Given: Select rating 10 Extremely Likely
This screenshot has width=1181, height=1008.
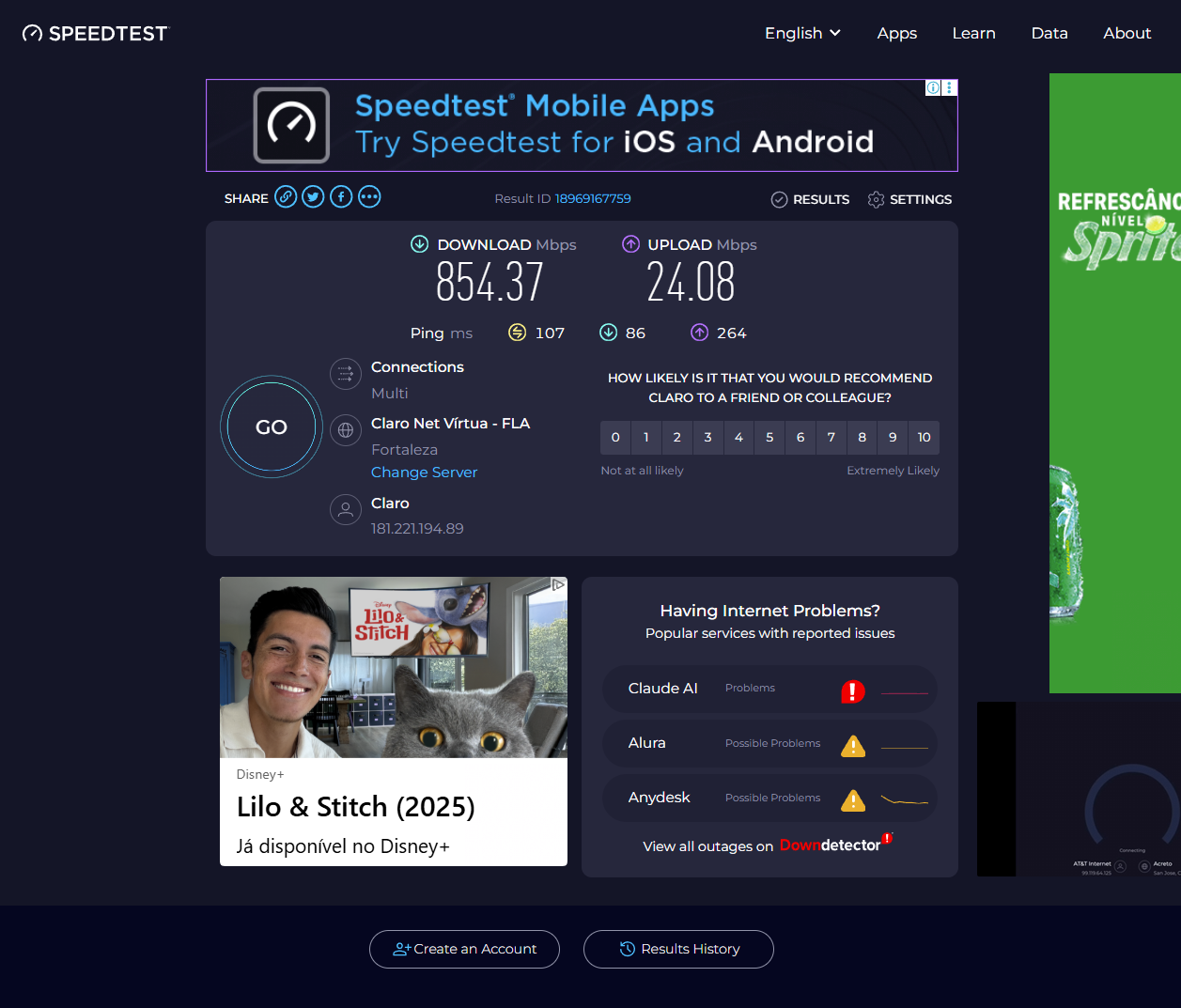Looking at the screenshot, I should point(924,438).
